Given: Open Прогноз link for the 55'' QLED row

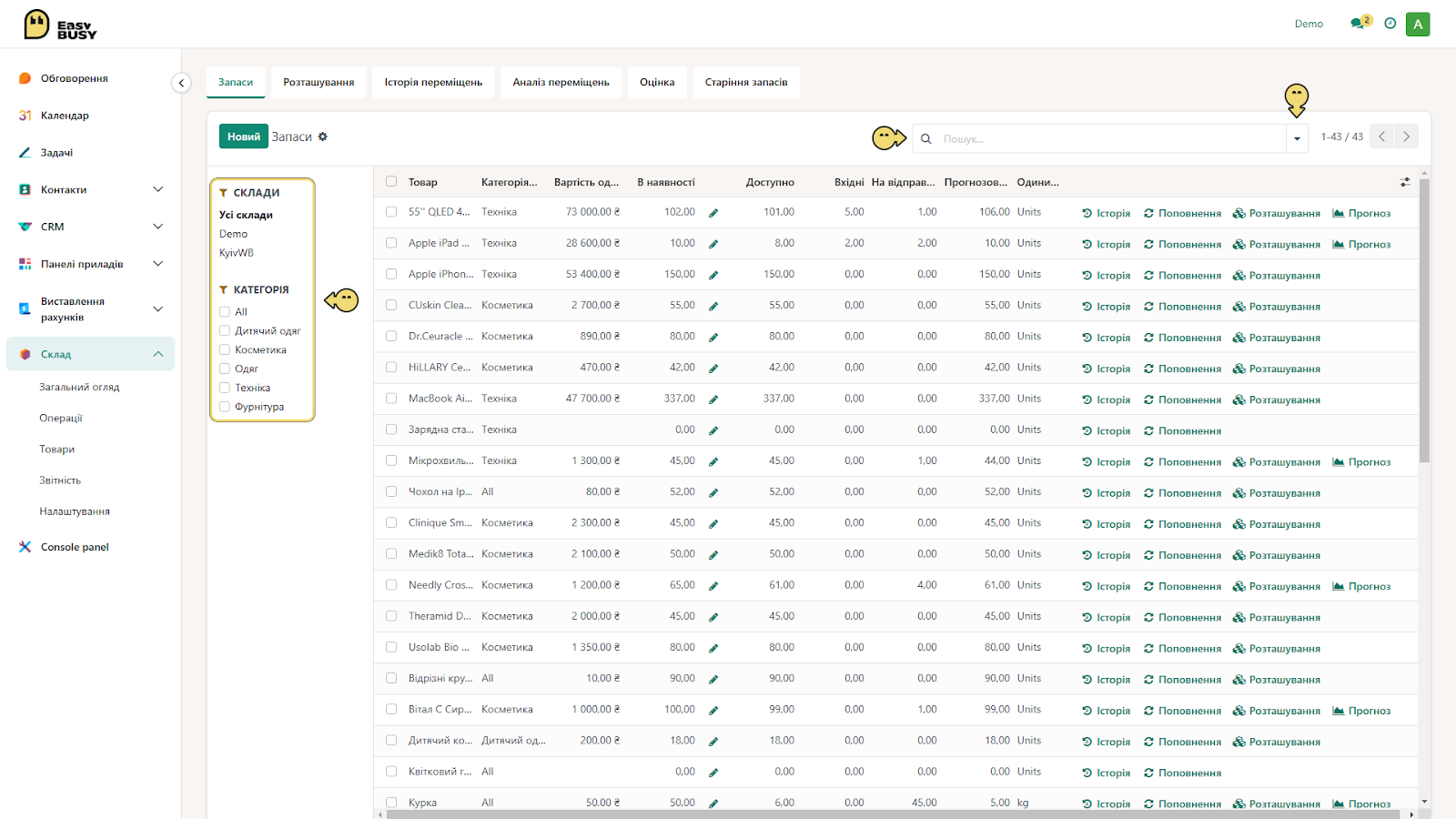Looking at the screenshot, I should (x=1361, y=213).
